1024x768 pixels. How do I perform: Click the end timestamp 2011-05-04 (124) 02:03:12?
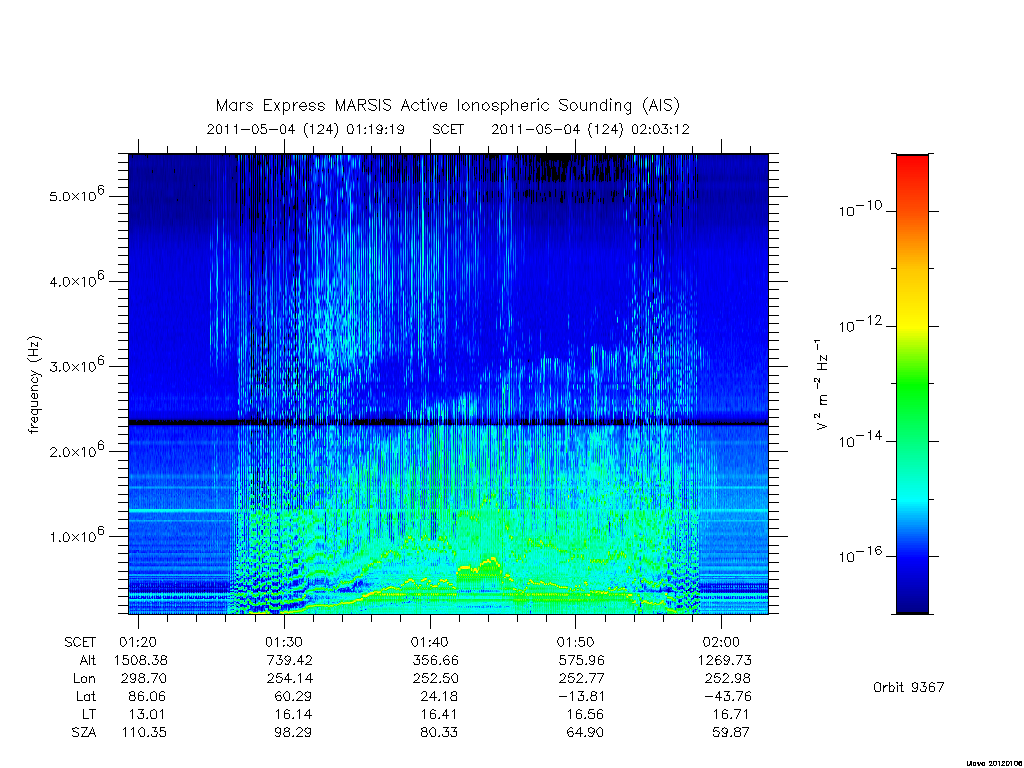pyautogui.click(x=590, y=129)
